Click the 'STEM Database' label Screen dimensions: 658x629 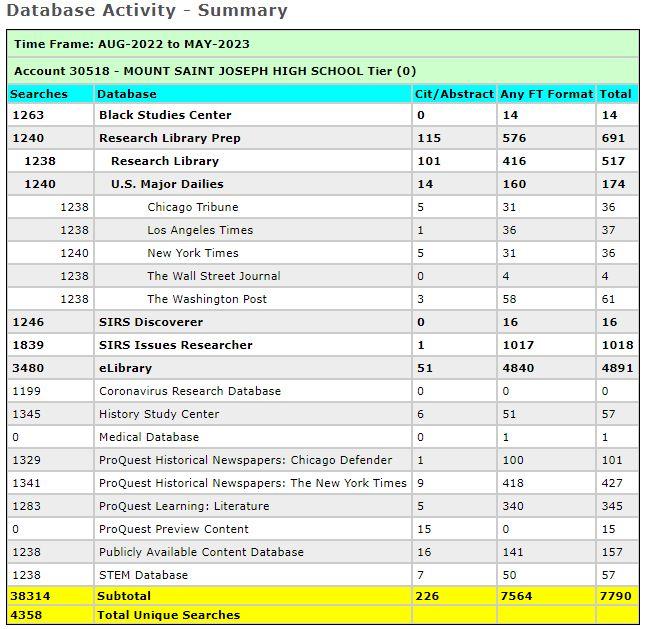pos(143,575)
